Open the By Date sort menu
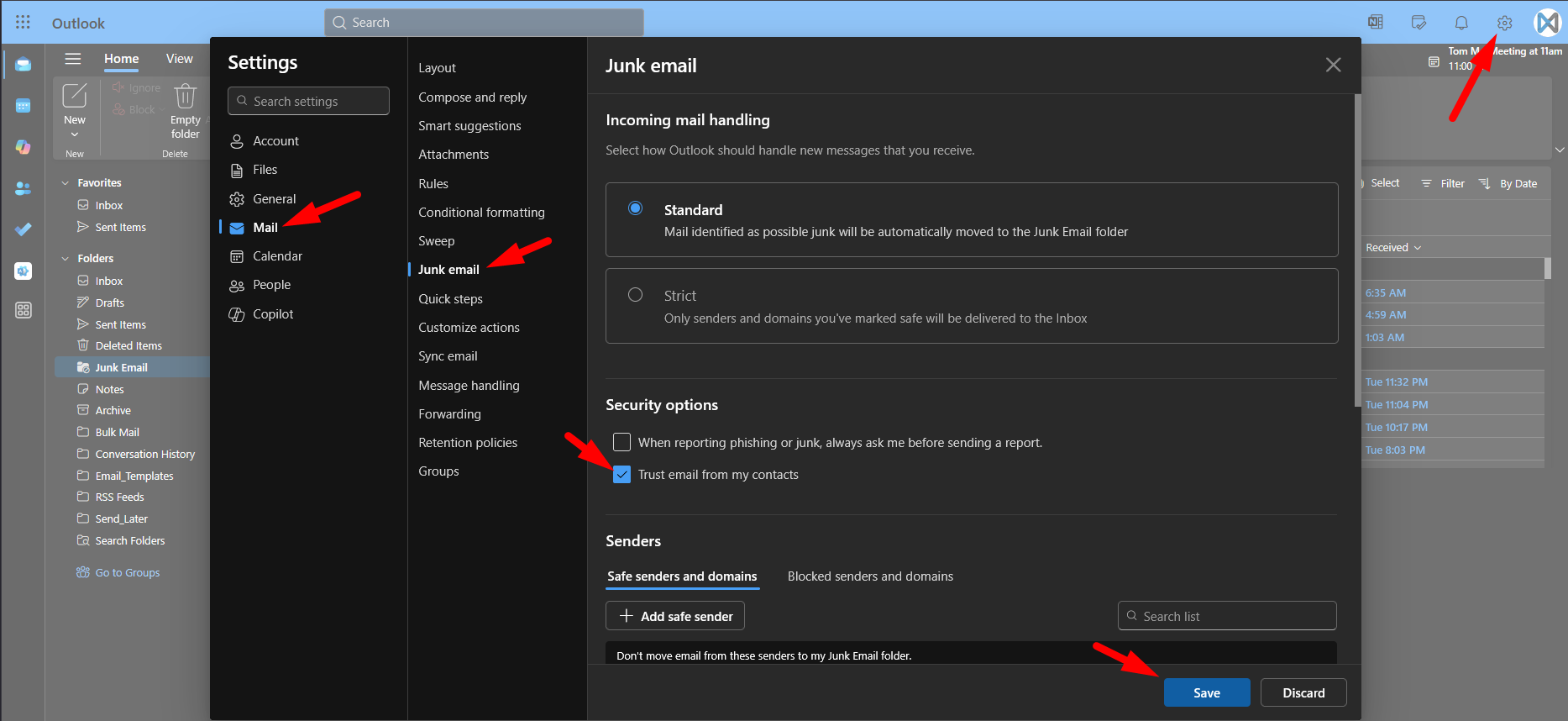Image resolution: width=1568 pixels, height=721 pixels. coord(1508,184)
